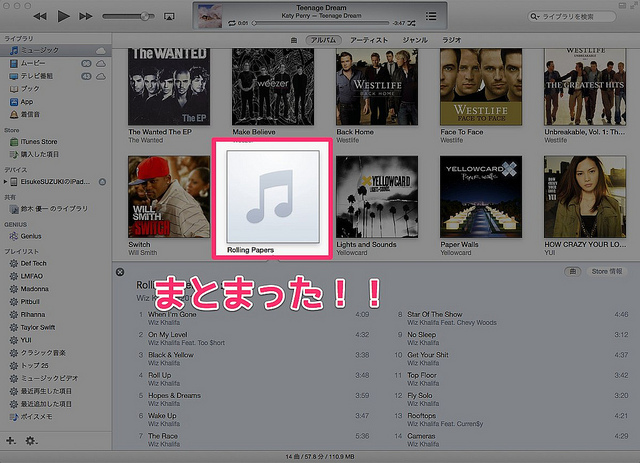This screenshot has width=640, height=463.
Task: Click the 曲 button in album panel
Action: click(x=573, y=272)
